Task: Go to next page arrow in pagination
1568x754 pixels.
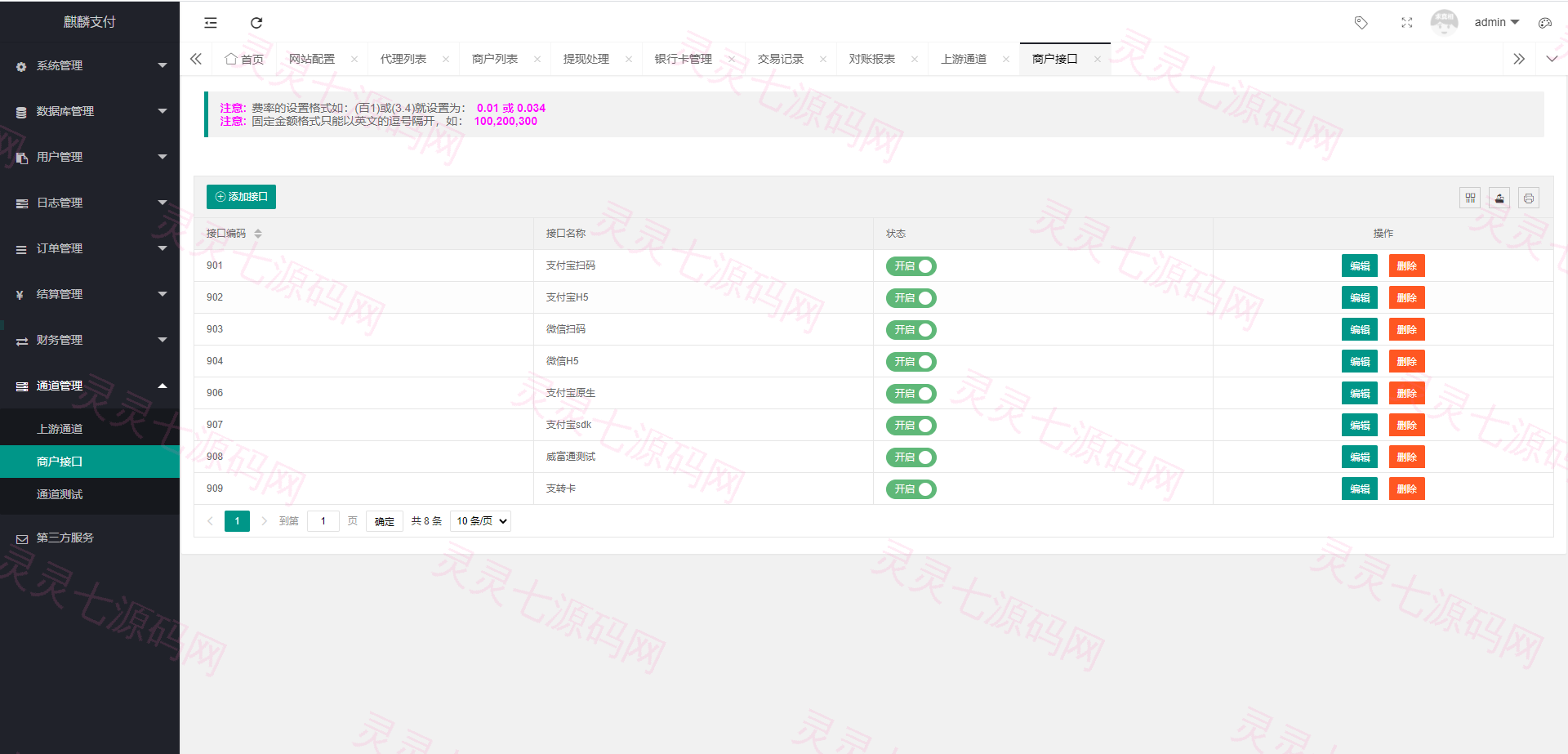Action: [265, 521]
